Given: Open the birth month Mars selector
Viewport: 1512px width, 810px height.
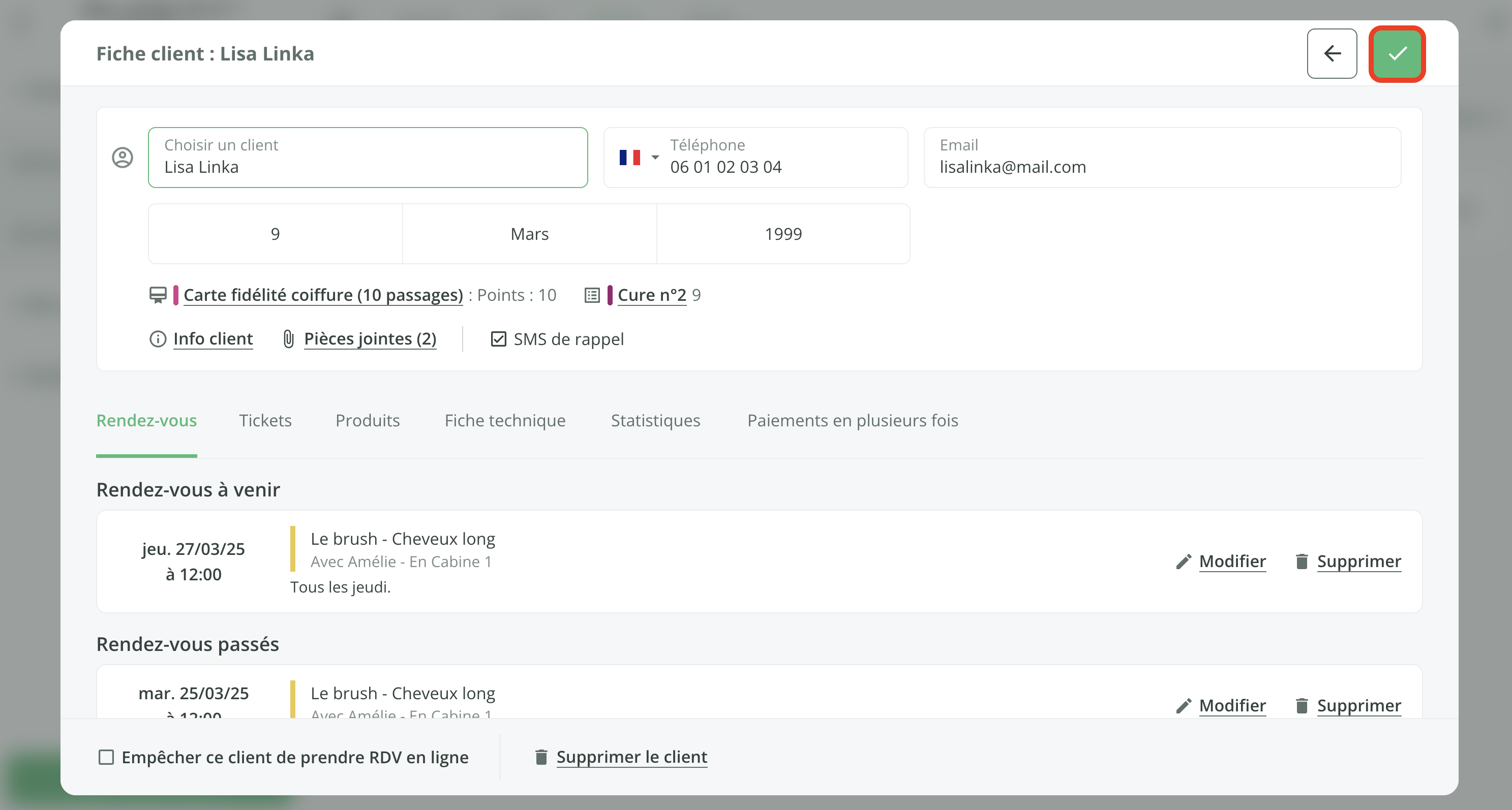Looking at the screenshot, I should [529, 234].
